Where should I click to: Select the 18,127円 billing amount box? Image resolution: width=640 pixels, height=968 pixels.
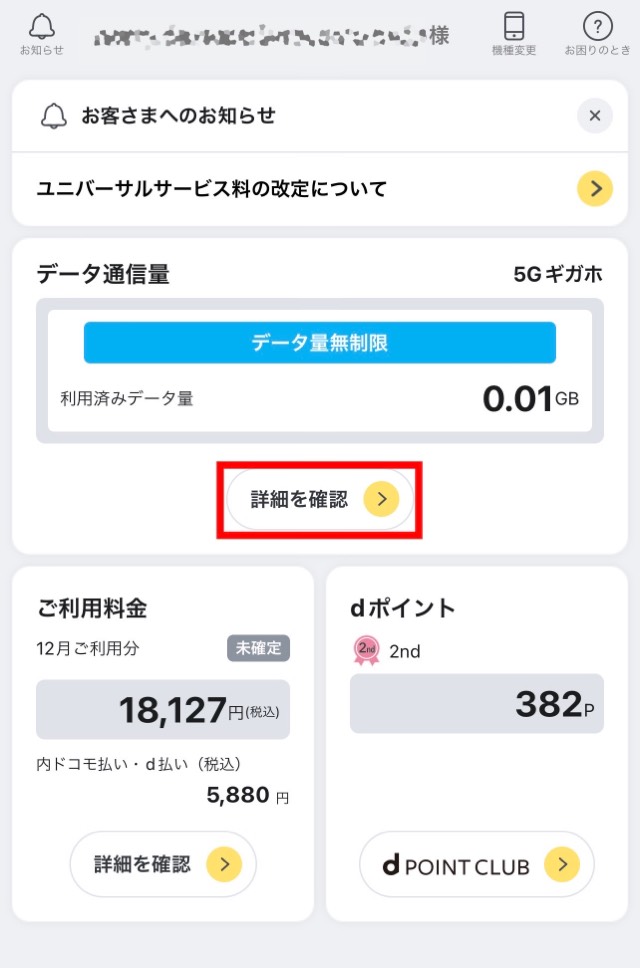coord(163,709)
